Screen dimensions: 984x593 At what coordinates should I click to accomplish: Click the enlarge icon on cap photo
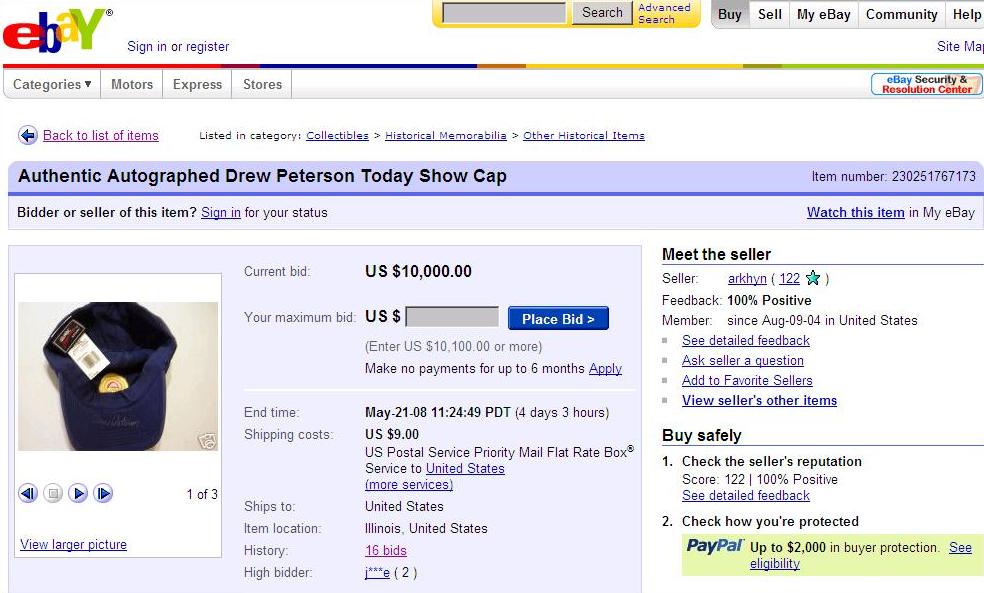point(207,441)
